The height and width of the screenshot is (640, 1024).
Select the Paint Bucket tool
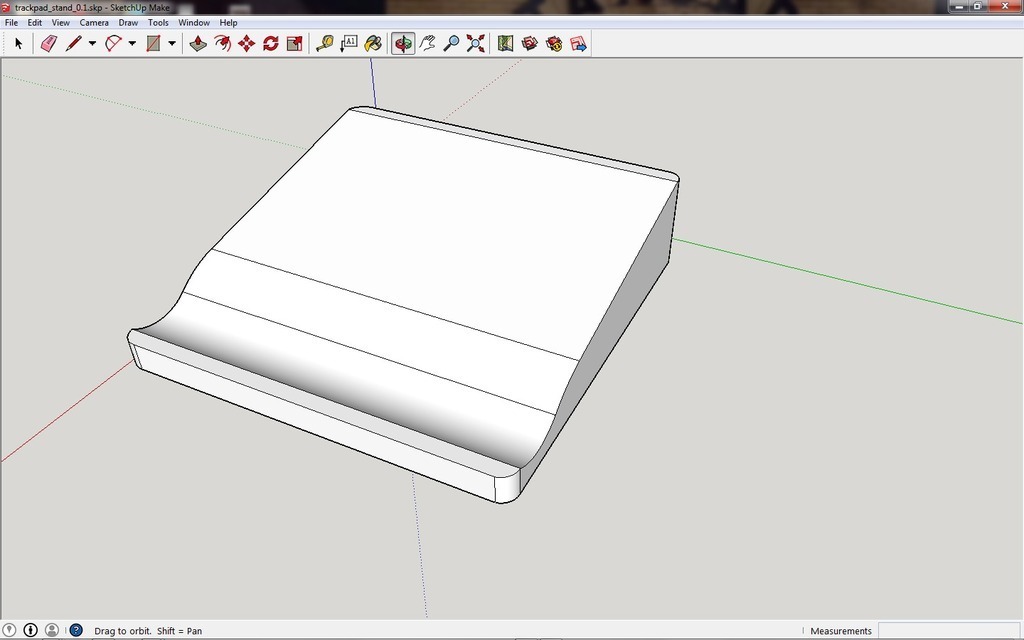[372, 42]
